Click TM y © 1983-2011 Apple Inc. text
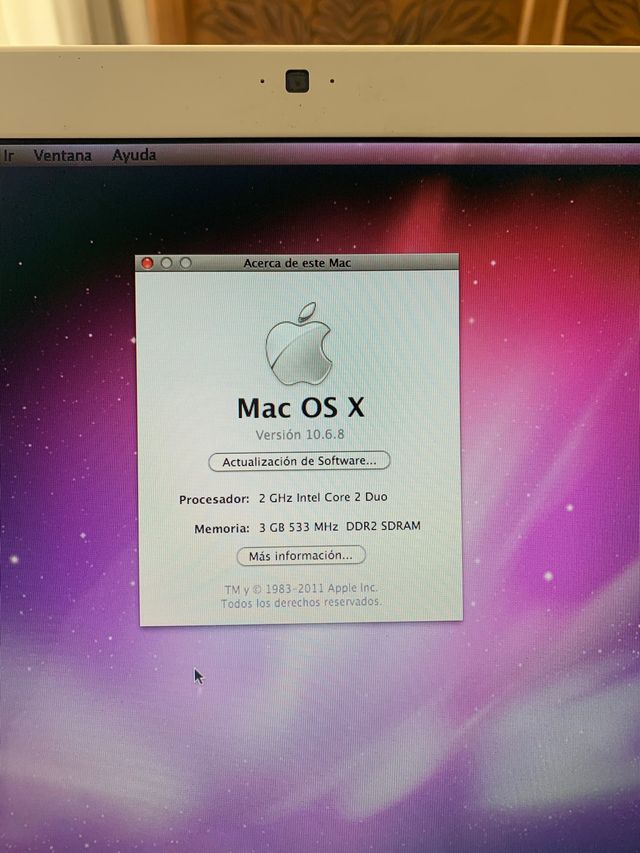 pos(301,589)
